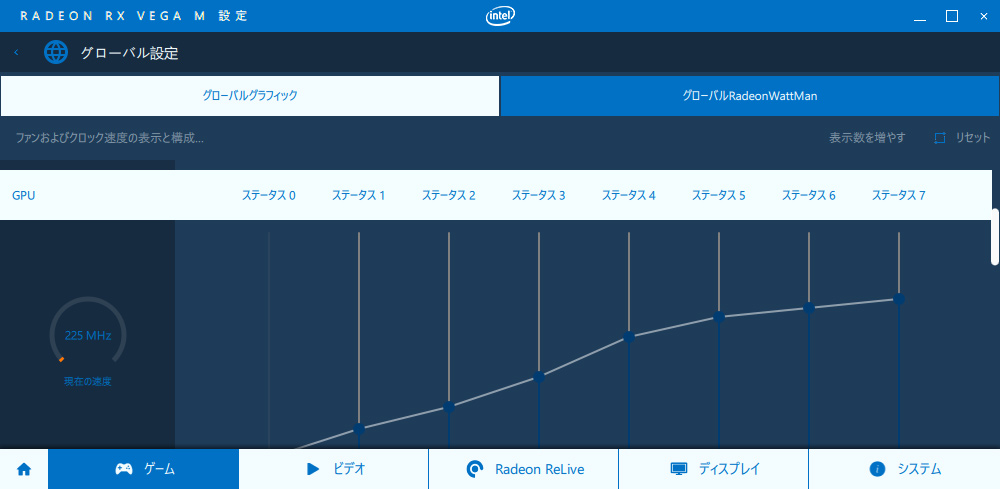Click the ステータス 3 column header
The image size is (1000, 489).
[x=538, y=195]
